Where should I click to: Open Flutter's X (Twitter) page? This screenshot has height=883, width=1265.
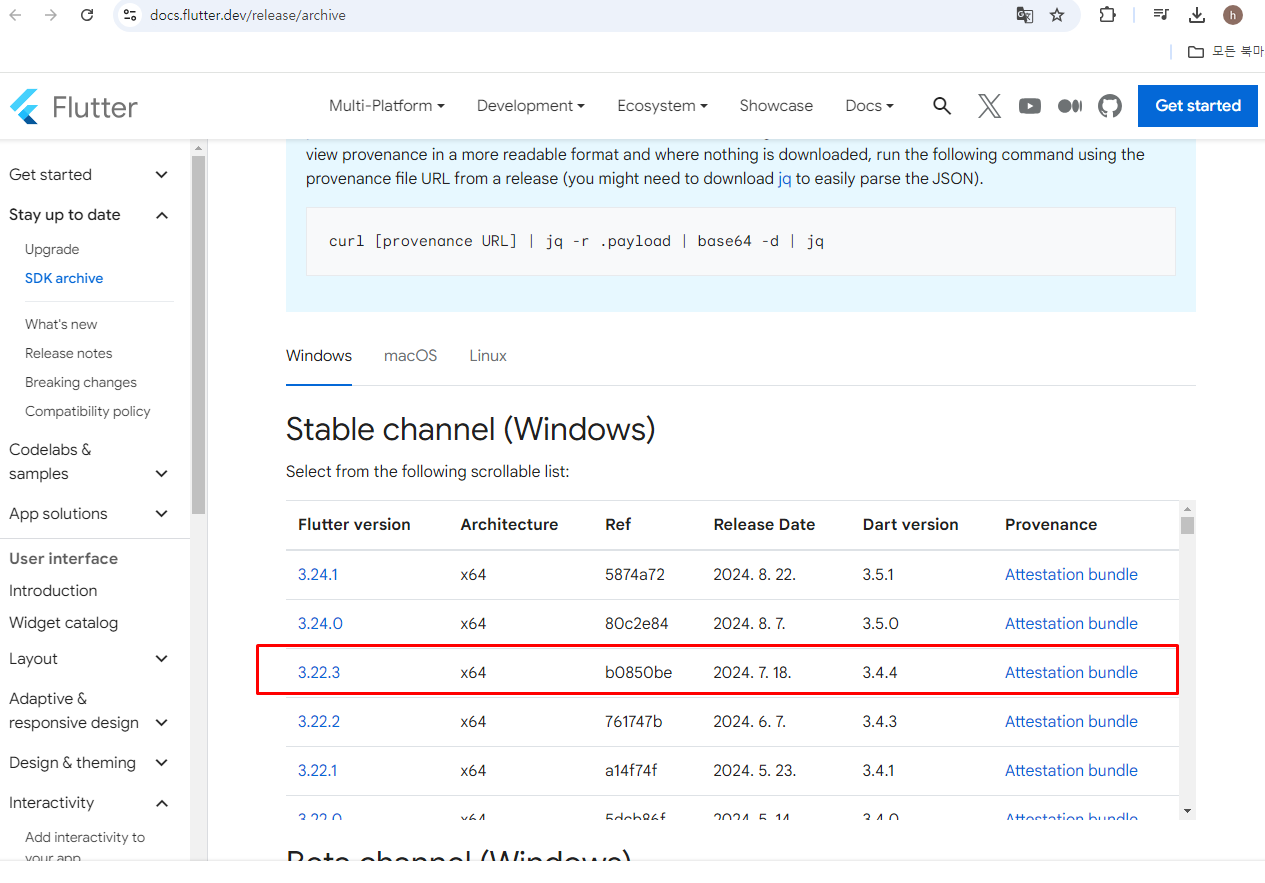tap(989, 106)
